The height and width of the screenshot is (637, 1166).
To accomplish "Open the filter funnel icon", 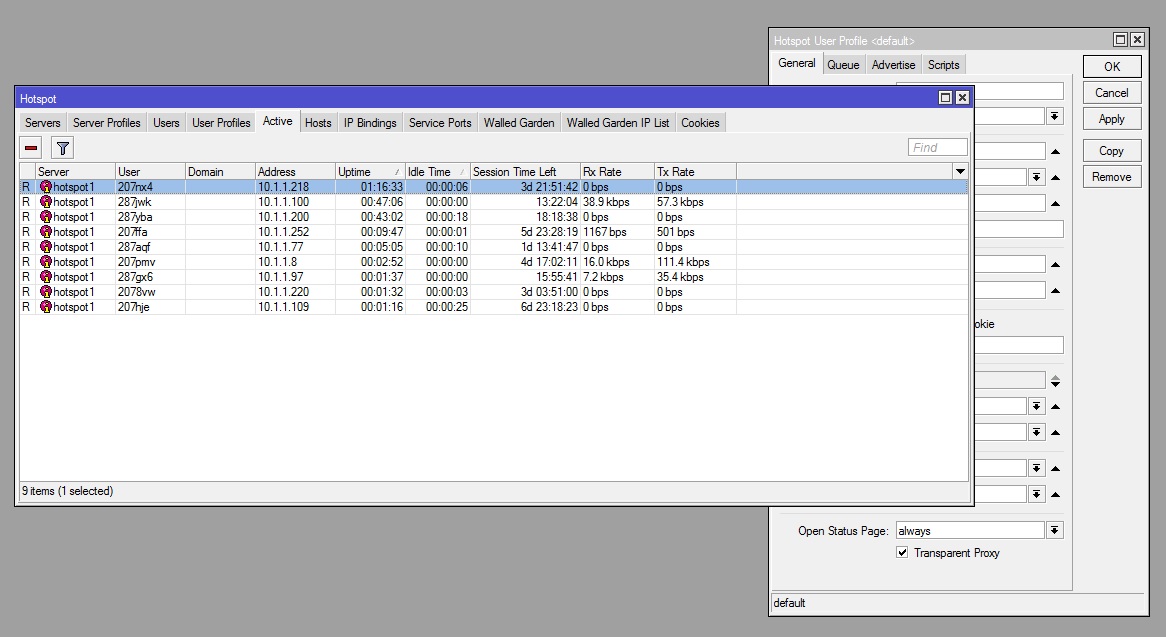I will 61,147.
